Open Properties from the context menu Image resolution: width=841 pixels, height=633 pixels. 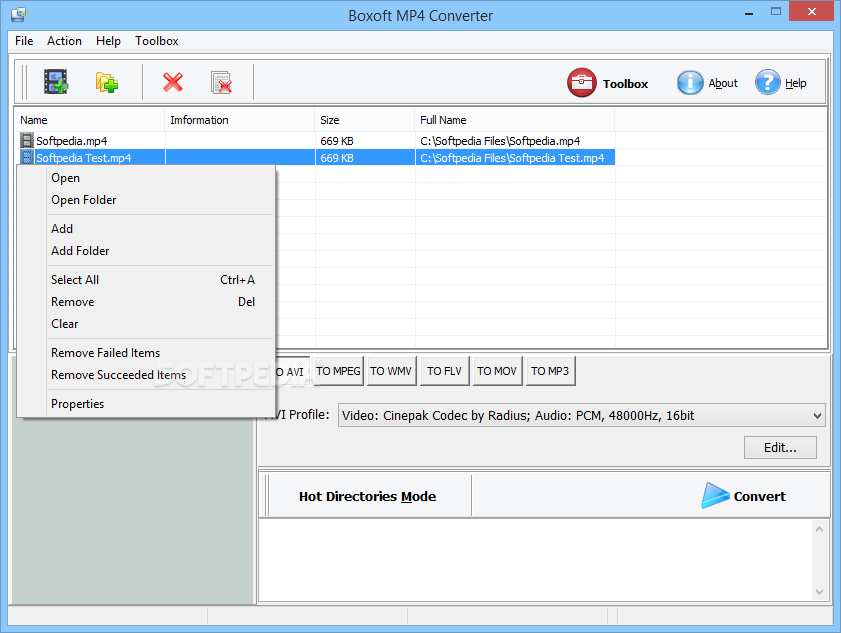tap(146, 404)
